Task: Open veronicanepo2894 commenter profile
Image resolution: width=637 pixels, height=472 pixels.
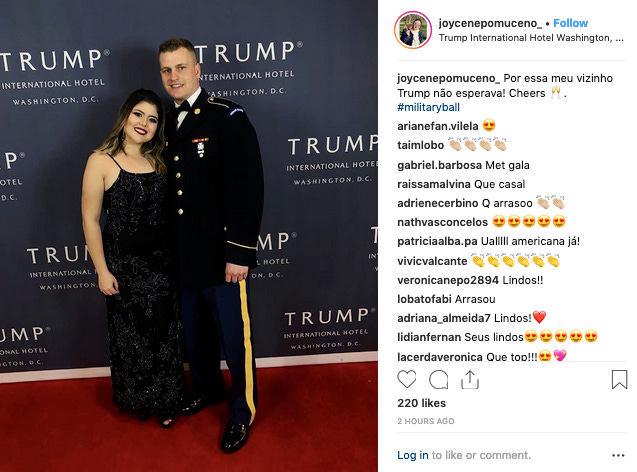Action: [x=448, y=280]
